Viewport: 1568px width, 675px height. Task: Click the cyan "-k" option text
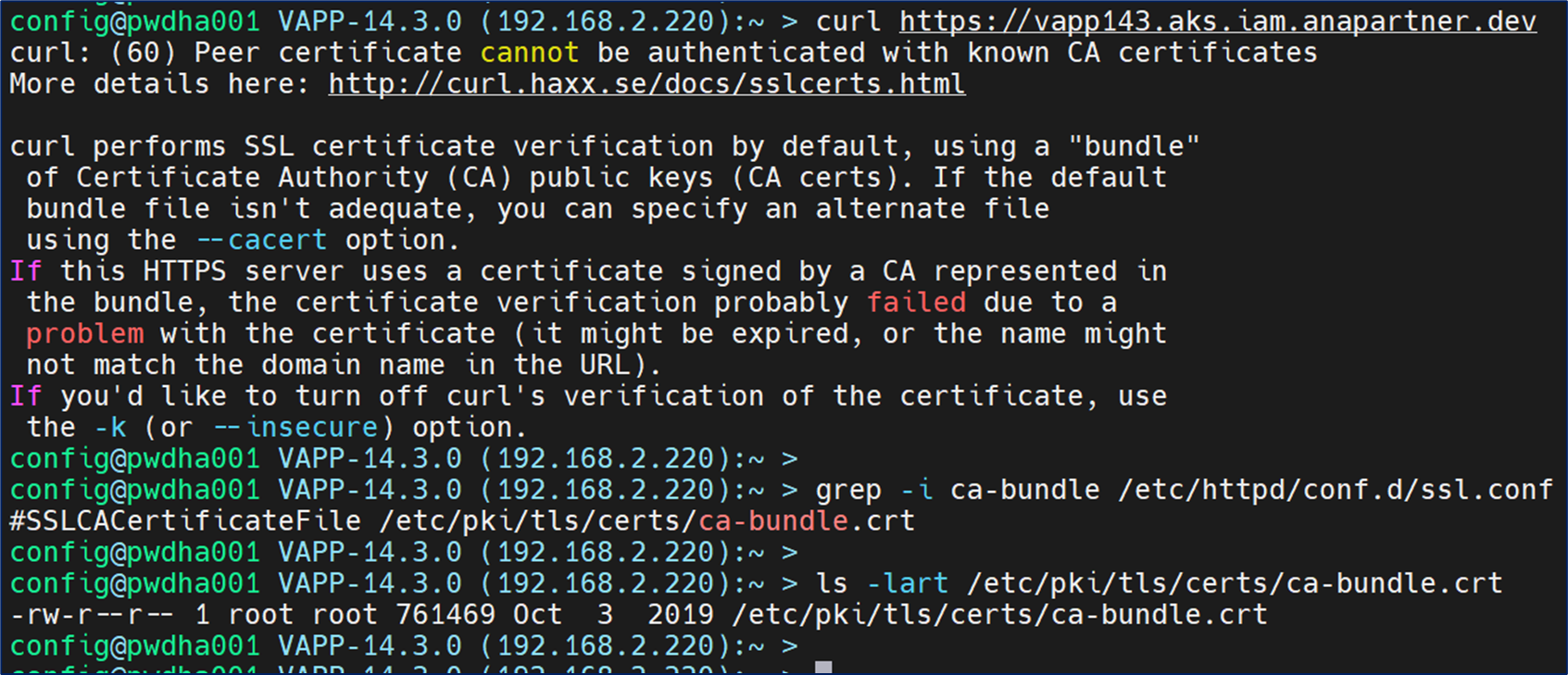click(110, 428)
